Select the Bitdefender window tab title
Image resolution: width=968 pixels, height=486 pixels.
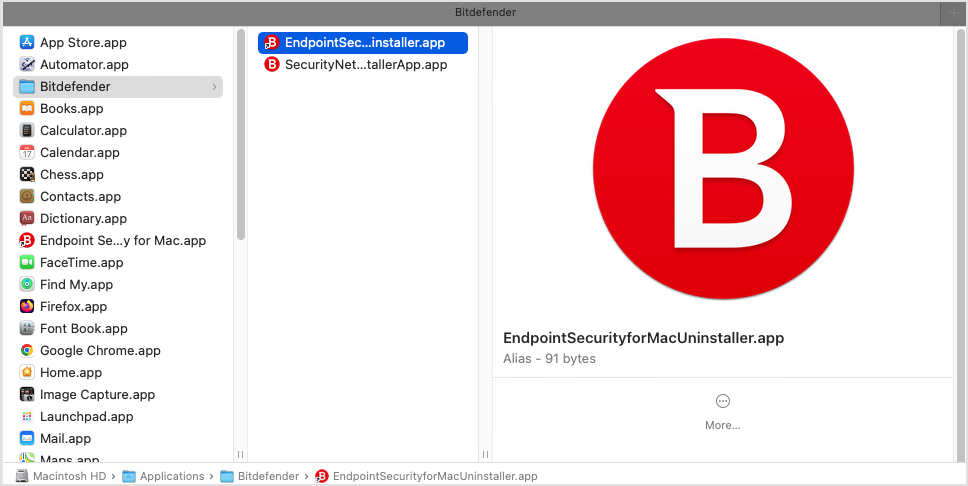[x=485, y=12]
